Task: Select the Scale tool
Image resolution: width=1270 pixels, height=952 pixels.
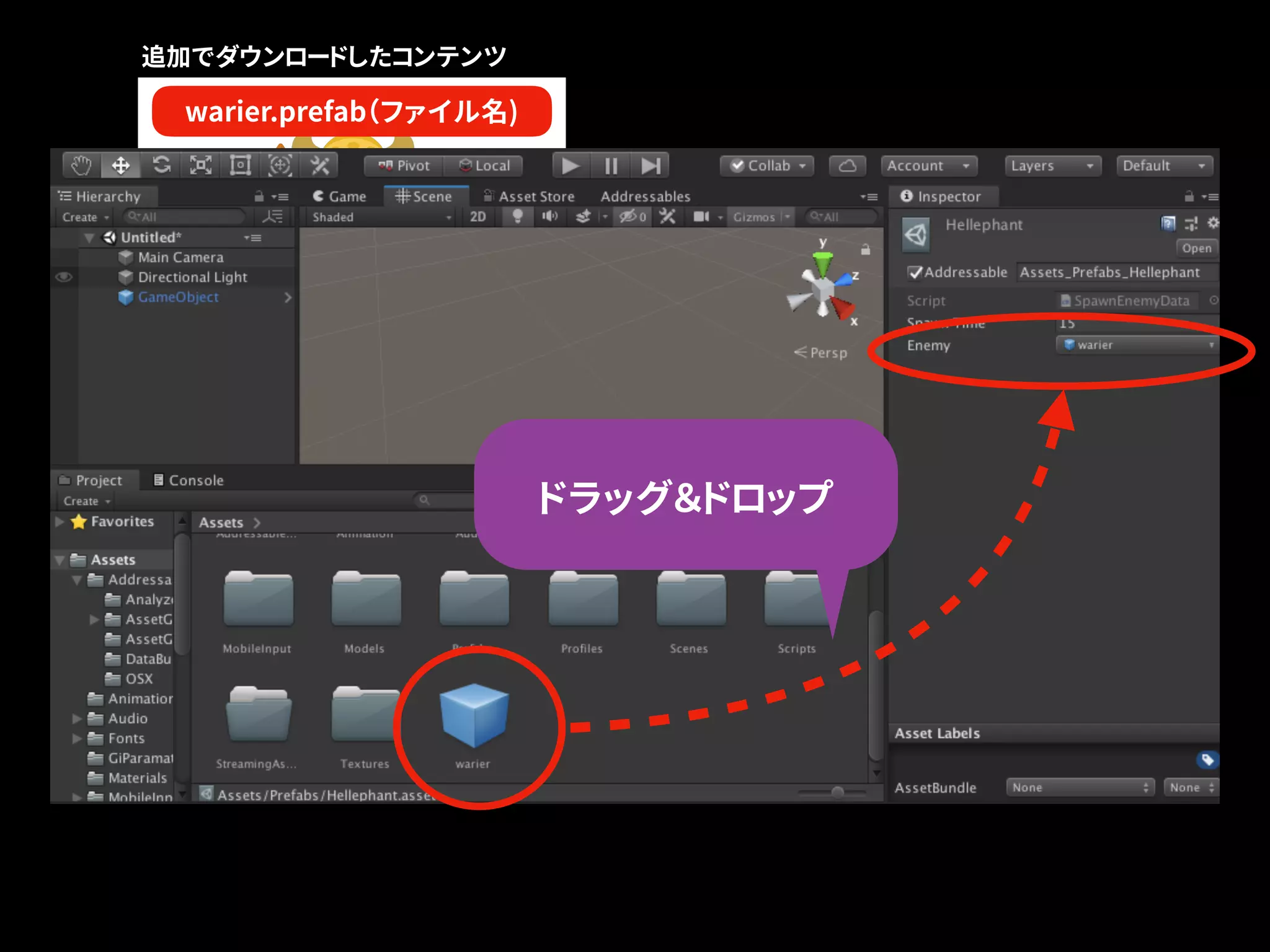Action: (x=201, y=165)
